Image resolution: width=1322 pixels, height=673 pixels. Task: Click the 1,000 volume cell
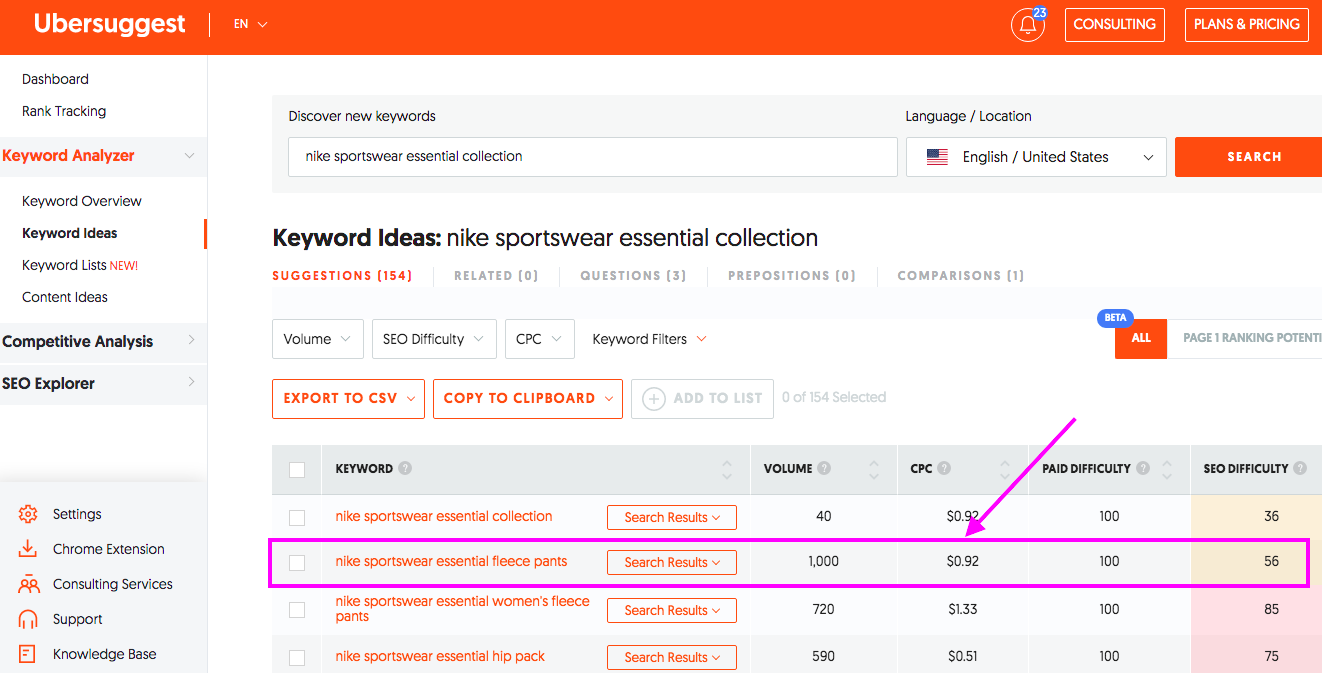(824, 562)
